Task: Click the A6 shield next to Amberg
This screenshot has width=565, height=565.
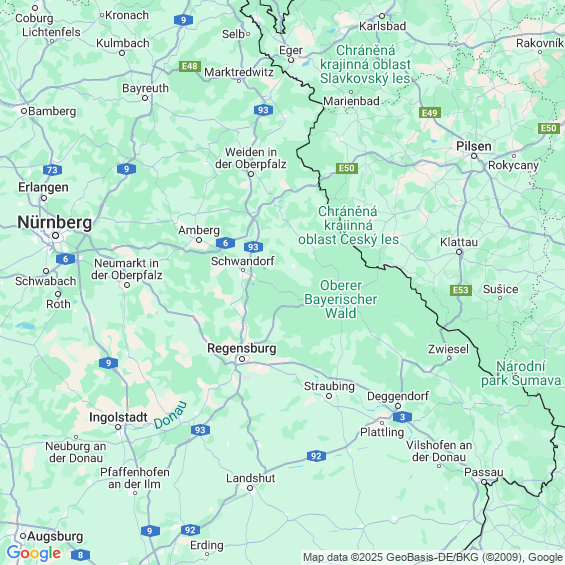Action: tap(226, 243)
